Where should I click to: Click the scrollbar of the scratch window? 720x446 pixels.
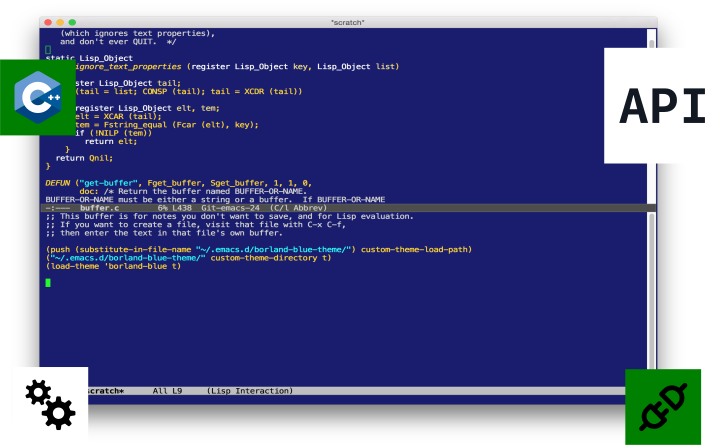(652, 300)
